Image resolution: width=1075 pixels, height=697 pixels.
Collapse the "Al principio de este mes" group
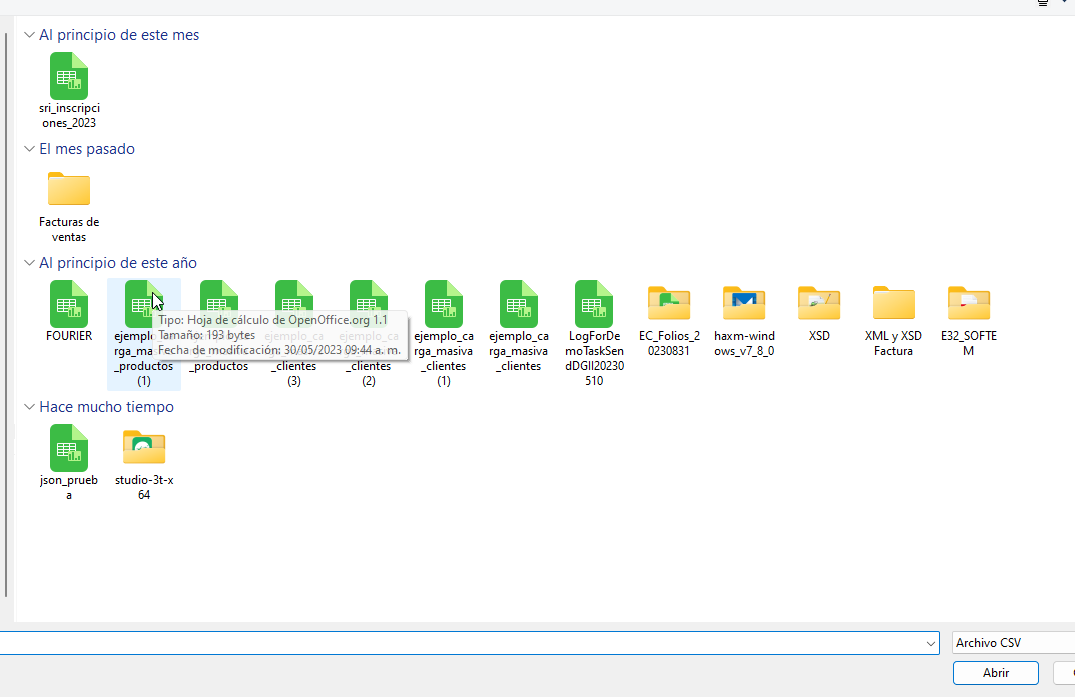tap(29, 35)
